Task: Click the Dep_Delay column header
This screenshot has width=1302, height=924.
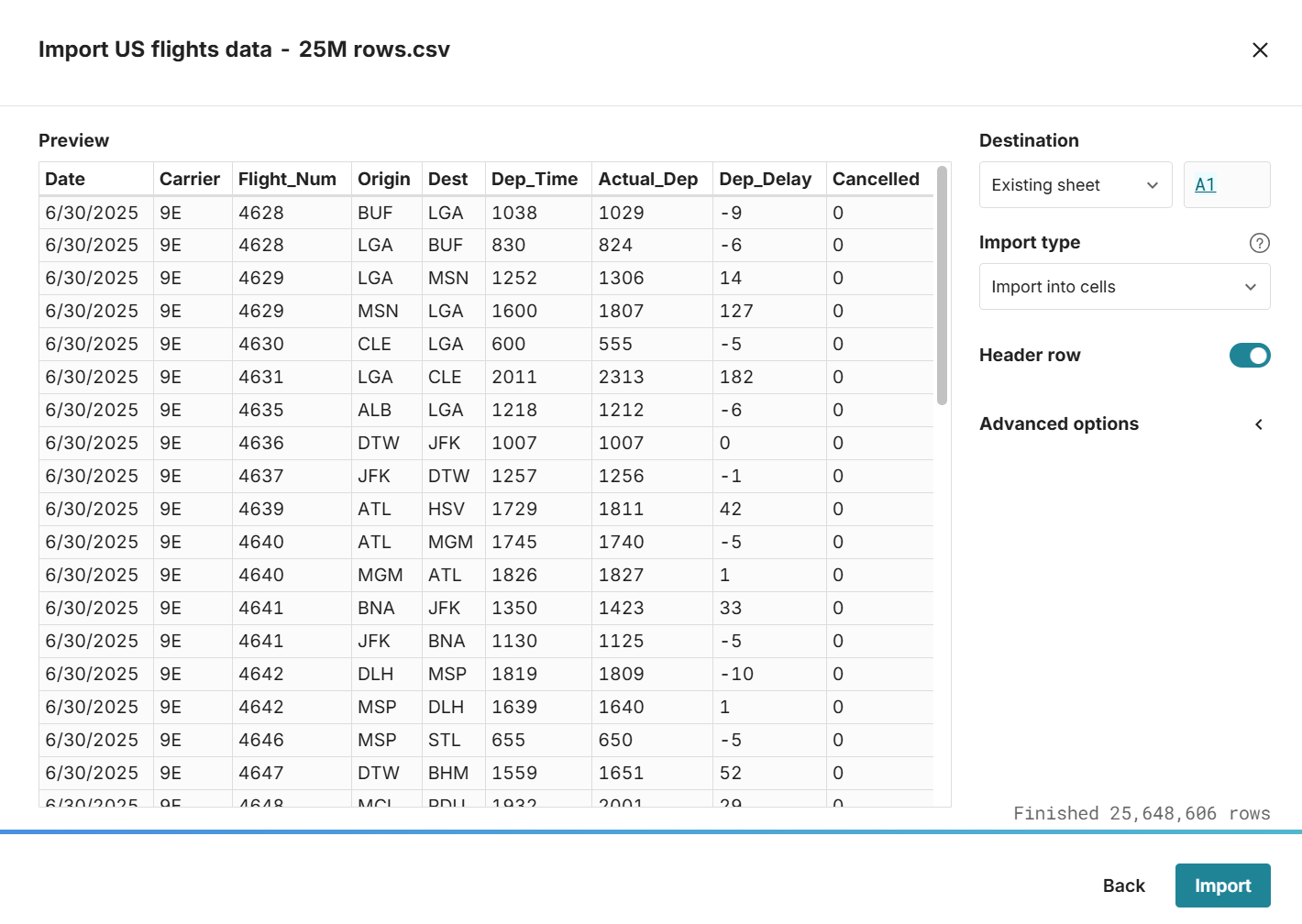Action: pos(770,180)
